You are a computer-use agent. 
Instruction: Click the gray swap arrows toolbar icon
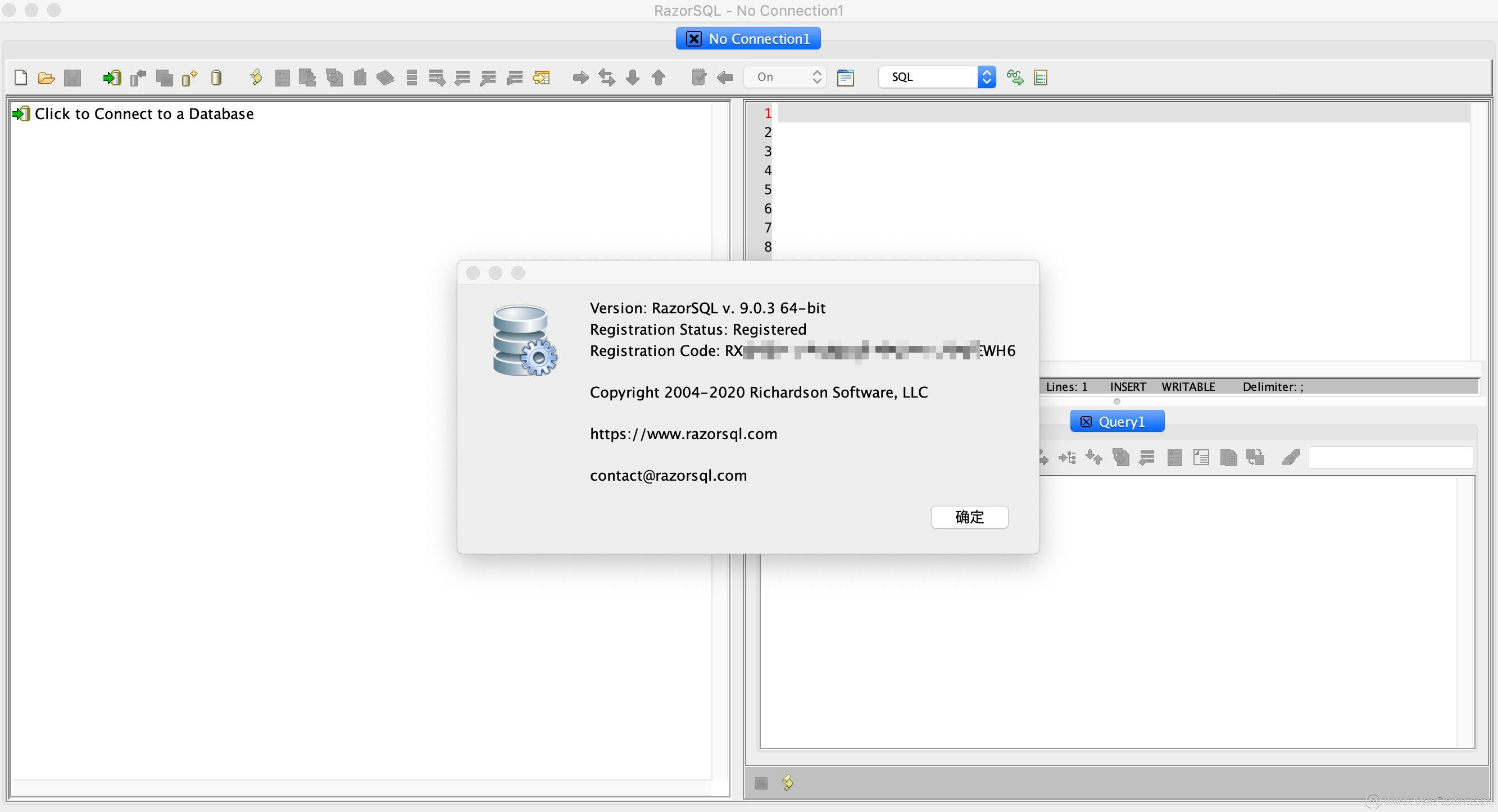tap(606, 77)
